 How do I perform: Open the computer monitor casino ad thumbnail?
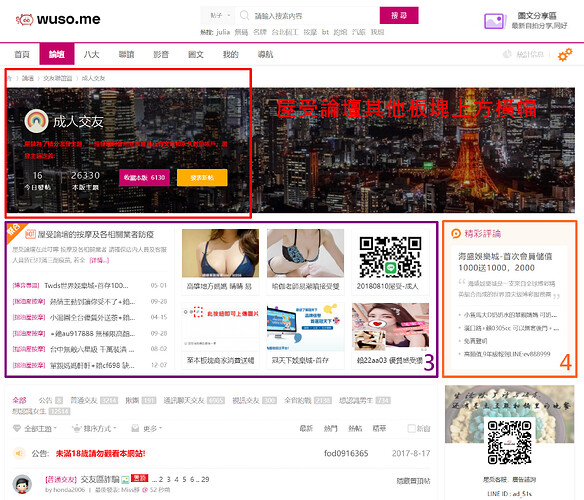305,327
